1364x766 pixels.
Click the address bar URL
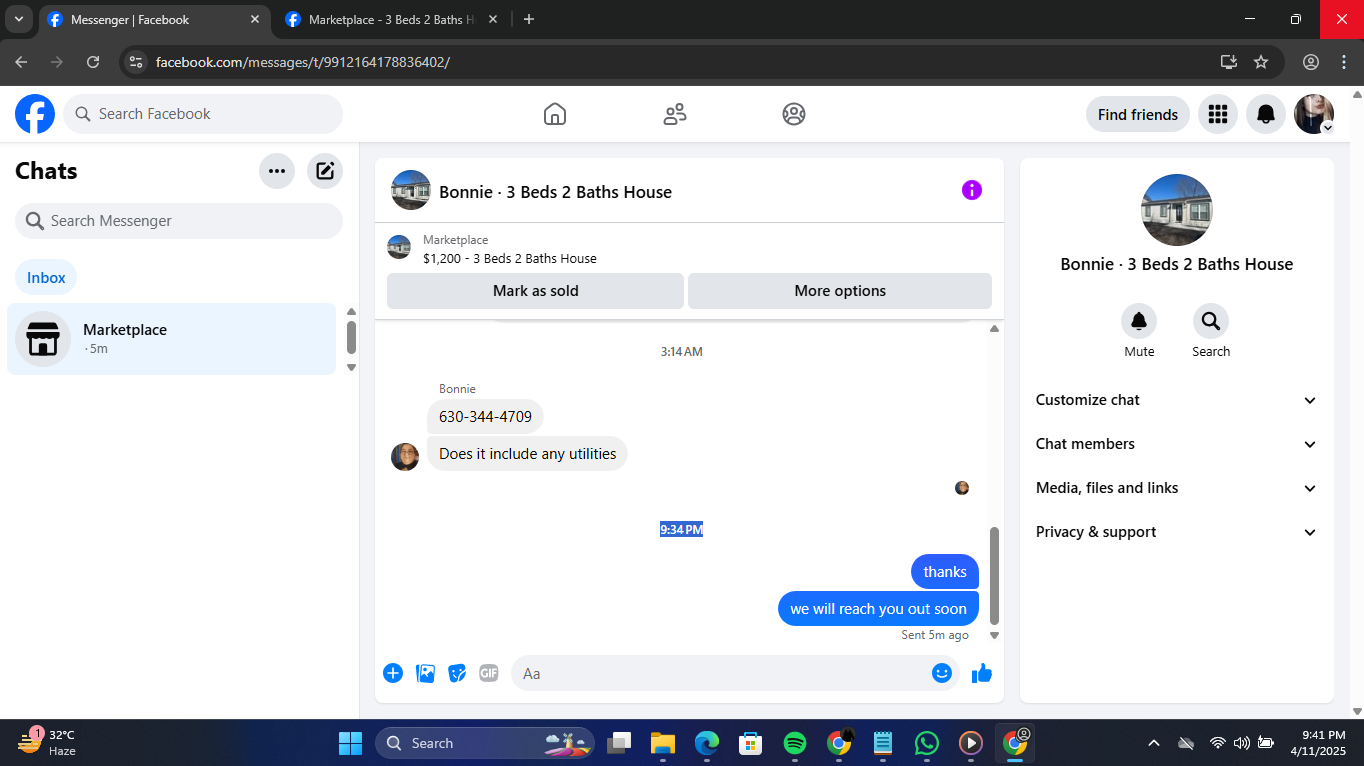pyautogui.click(x=303, y=62)
